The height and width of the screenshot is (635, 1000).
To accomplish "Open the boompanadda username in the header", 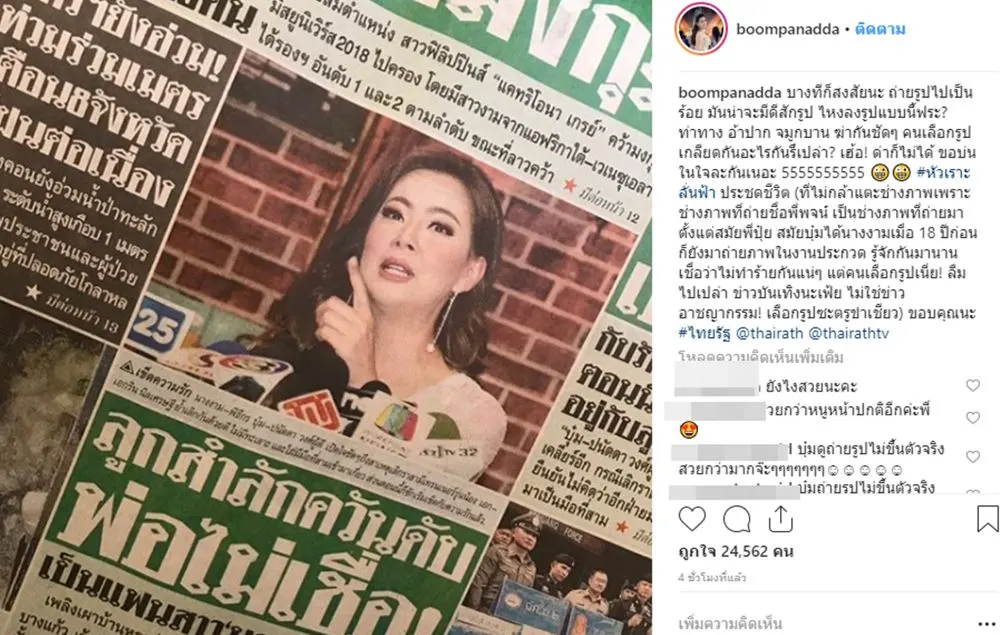I will coord(788,29).
